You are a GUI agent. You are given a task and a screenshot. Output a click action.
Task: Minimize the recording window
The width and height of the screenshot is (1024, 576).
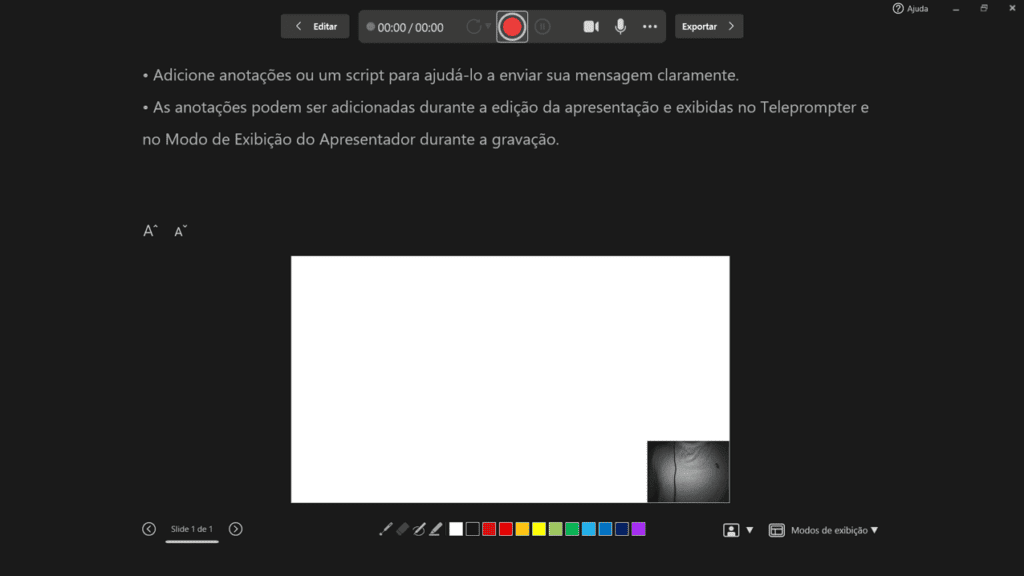click(956, 8)
